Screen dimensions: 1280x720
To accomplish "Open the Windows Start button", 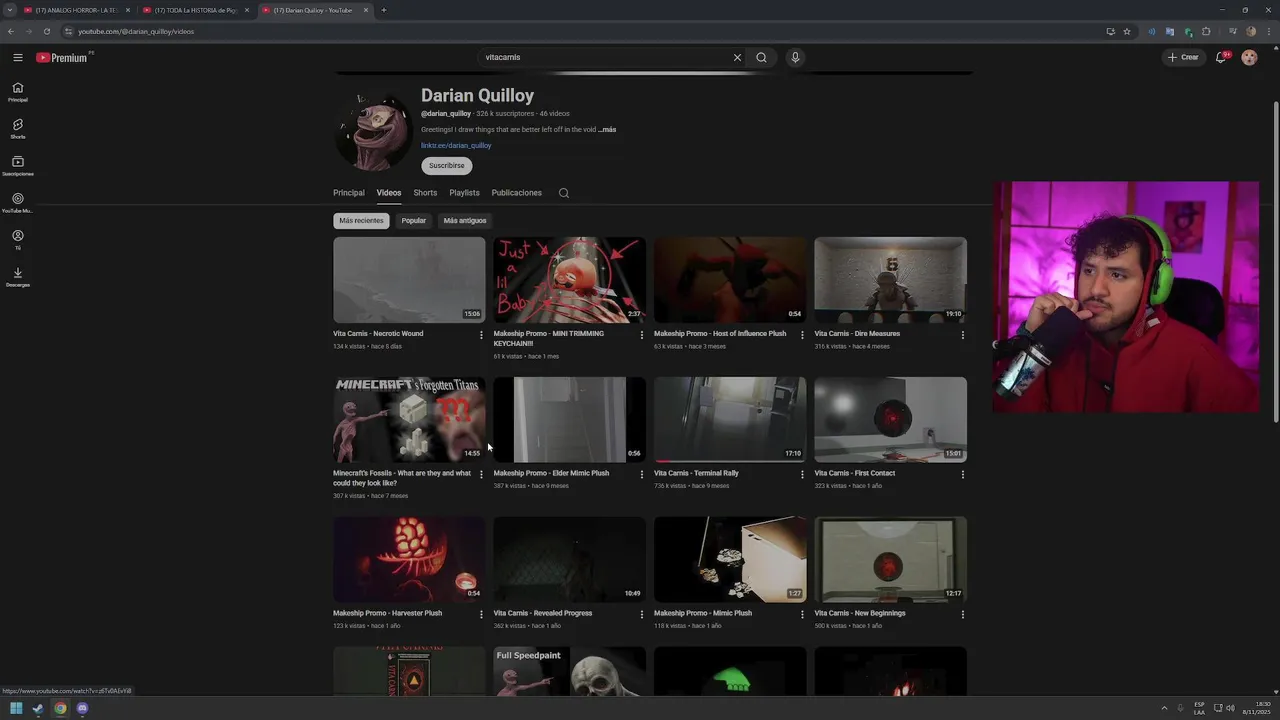I will point(16,708).
